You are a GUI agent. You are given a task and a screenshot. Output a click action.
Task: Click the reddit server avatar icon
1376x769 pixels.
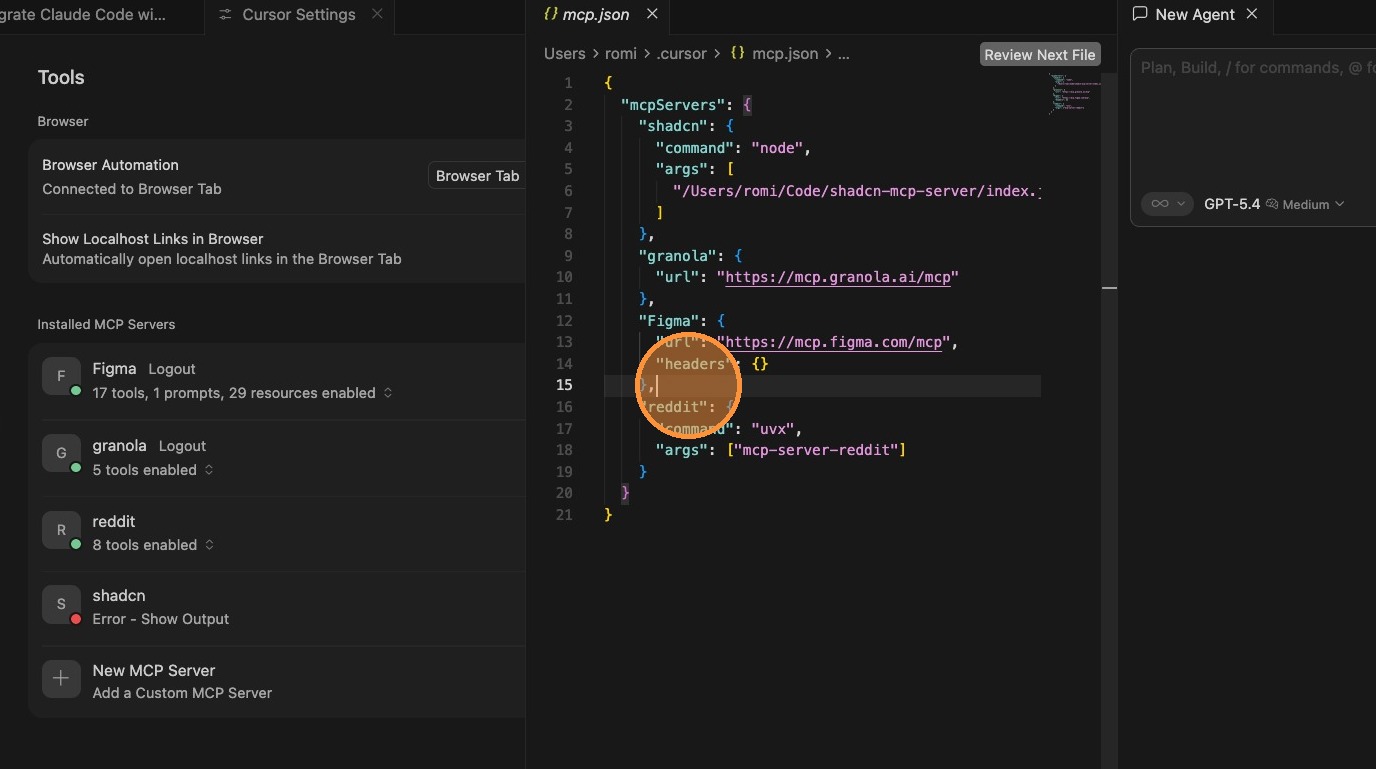(x=61, y=530)
